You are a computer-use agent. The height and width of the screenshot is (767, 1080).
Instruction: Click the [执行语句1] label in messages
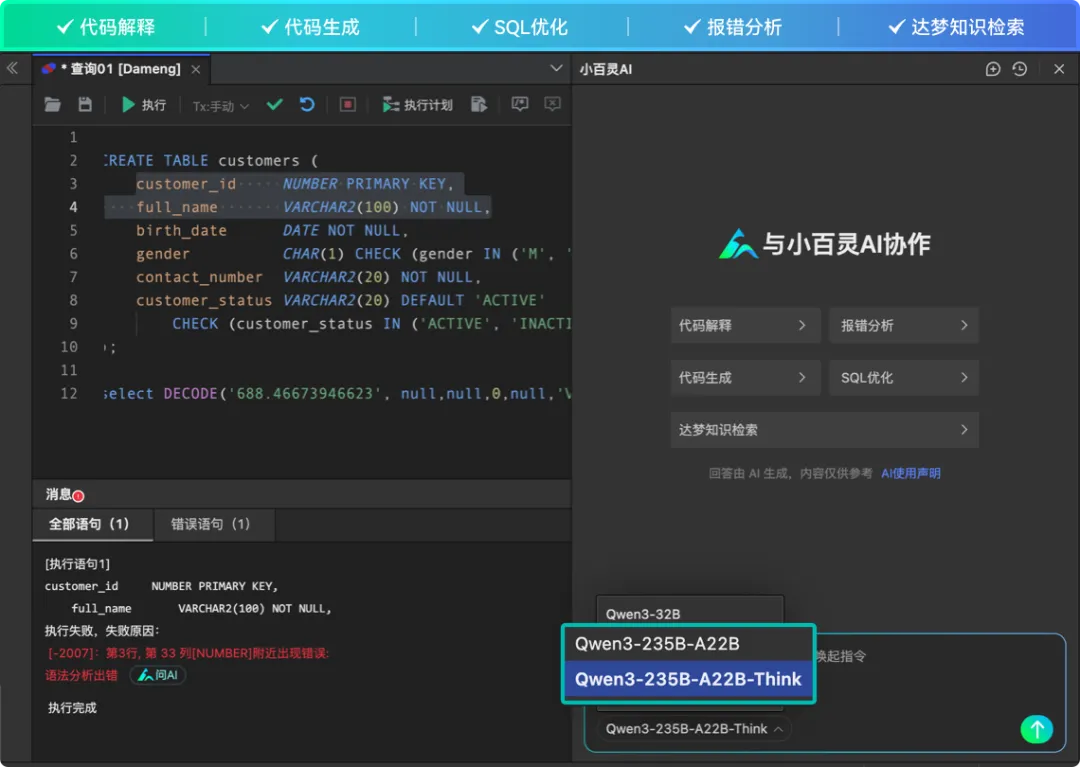77,564
